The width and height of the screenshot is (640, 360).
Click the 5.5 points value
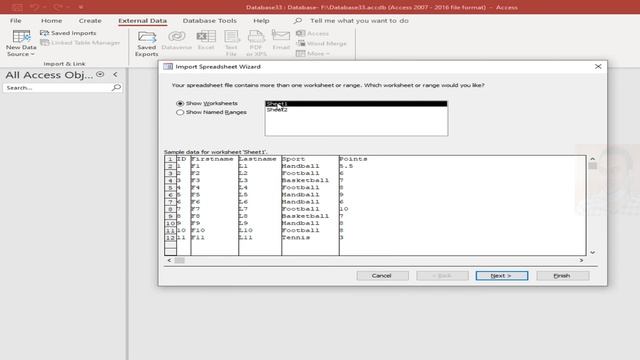[346, 166]
